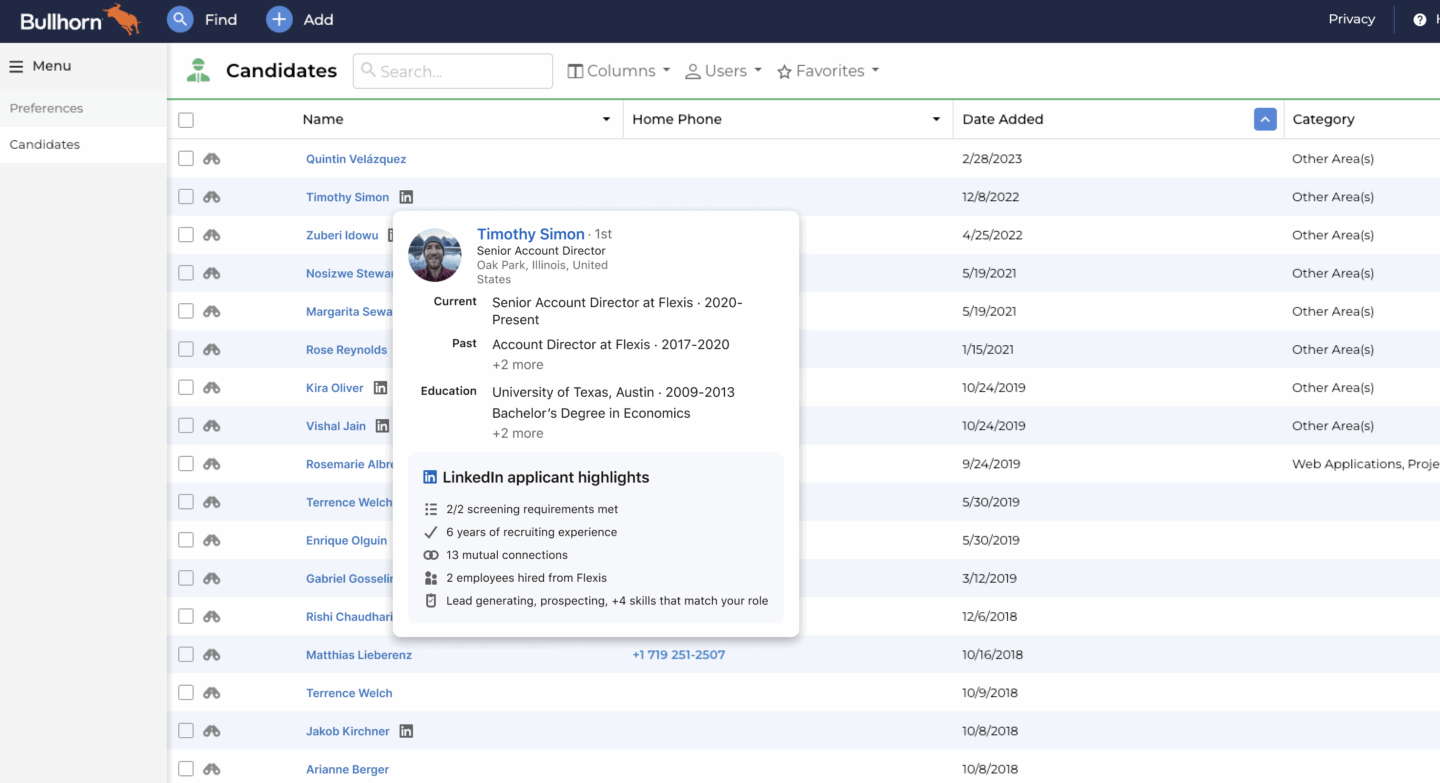The width and height of the screenshot is (1440, 783).
Task: Click the Bullhorn logo
Action: pos(80,19)
